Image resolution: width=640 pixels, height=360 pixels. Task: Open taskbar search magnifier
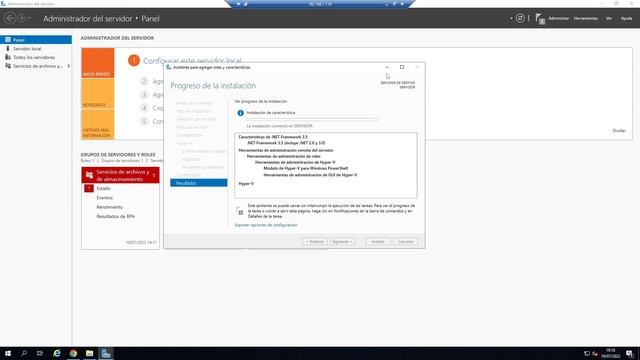click(24, 353)
